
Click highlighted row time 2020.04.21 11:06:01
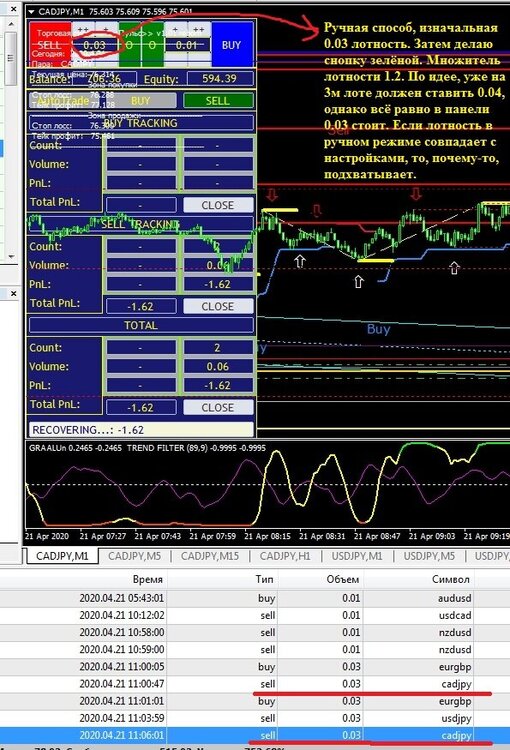point(122,735)
